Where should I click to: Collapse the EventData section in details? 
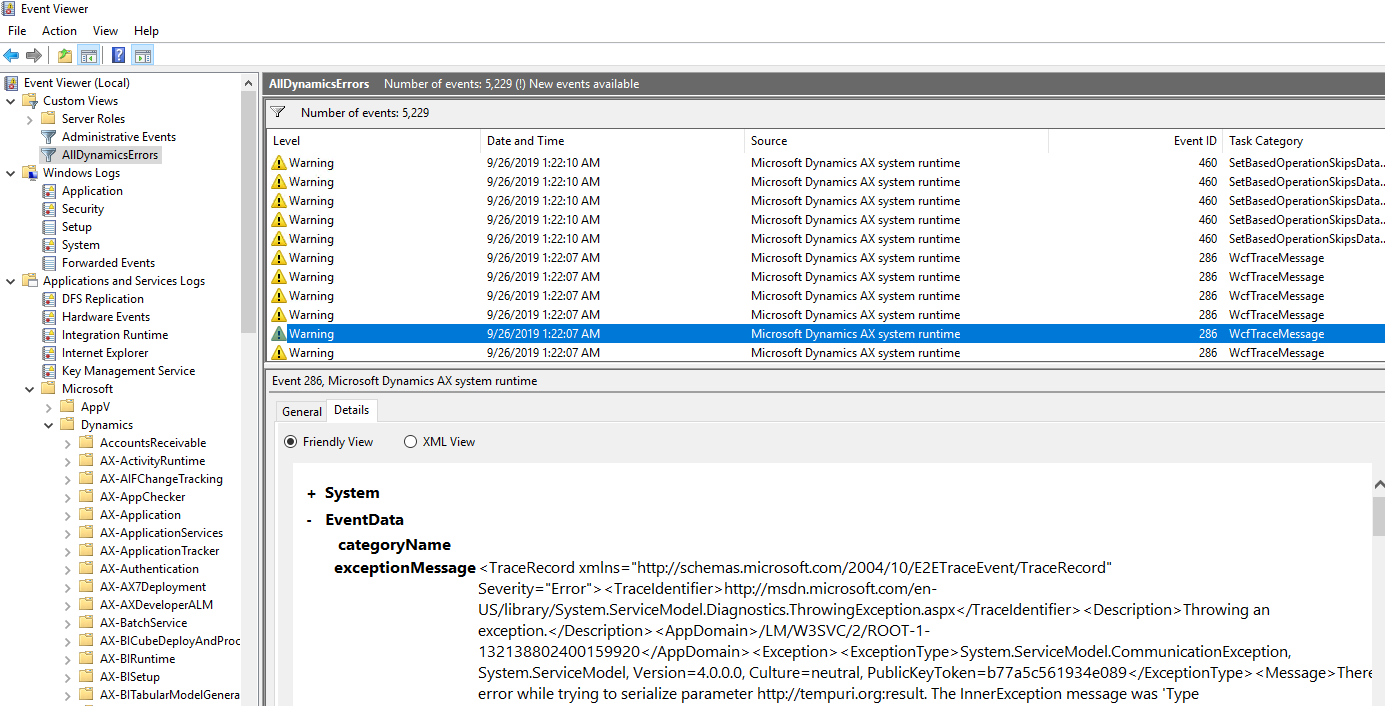[x=312, y=520]
